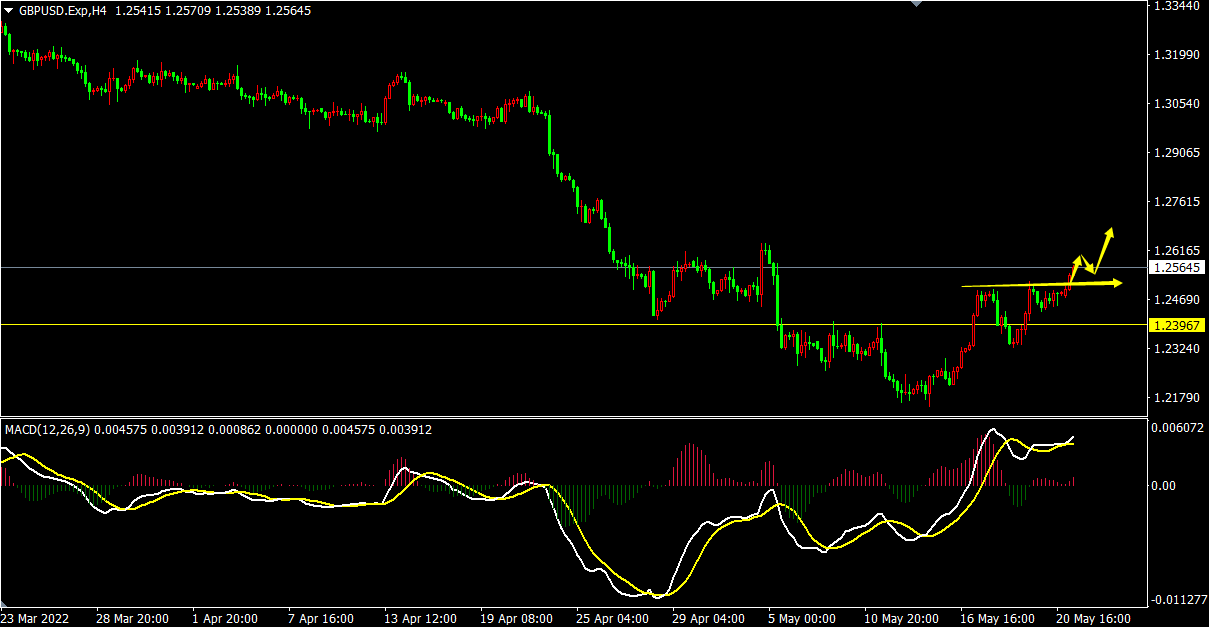Click the gray chart shift triangle marker
1209x627 pixels.
(x=916, y=4)
